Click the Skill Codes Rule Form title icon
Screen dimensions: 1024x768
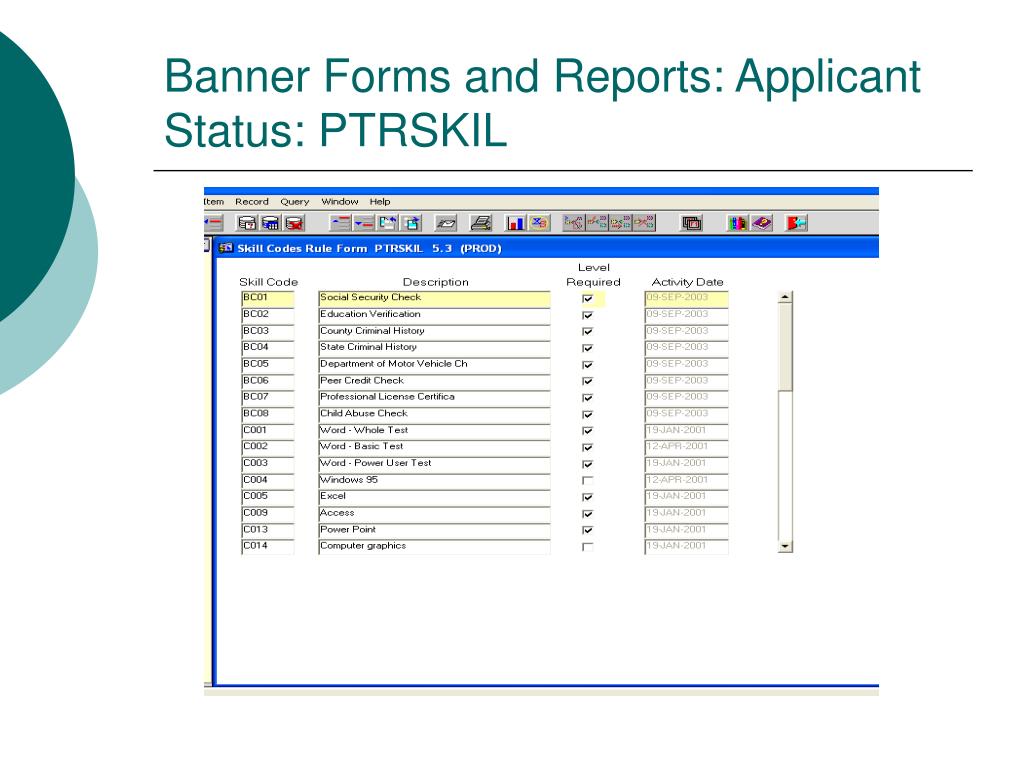point(226,248)
